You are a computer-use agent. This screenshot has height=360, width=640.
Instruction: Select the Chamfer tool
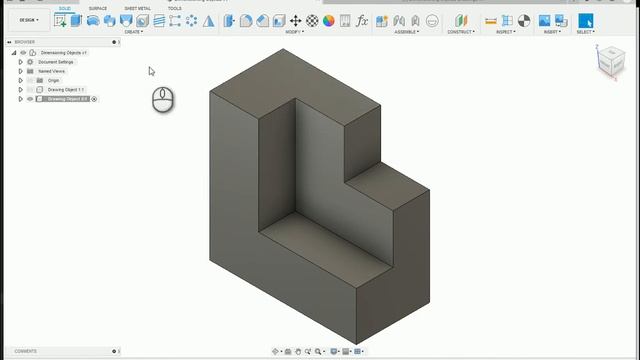pos(262,20)
